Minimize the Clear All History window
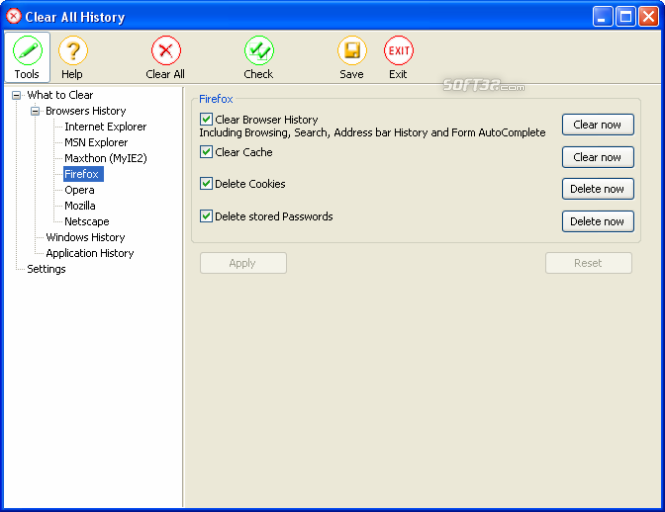This screenshot has height=512, width=665. [602, 17]
